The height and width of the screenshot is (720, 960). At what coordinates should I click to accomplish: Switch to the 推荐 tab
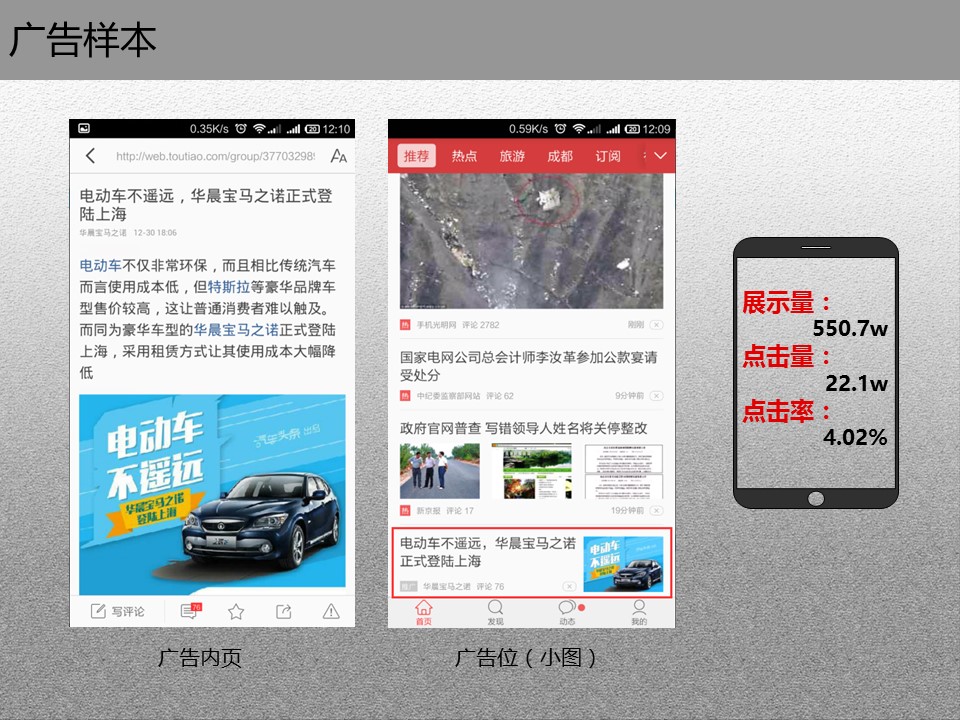[x=416, y=156]
